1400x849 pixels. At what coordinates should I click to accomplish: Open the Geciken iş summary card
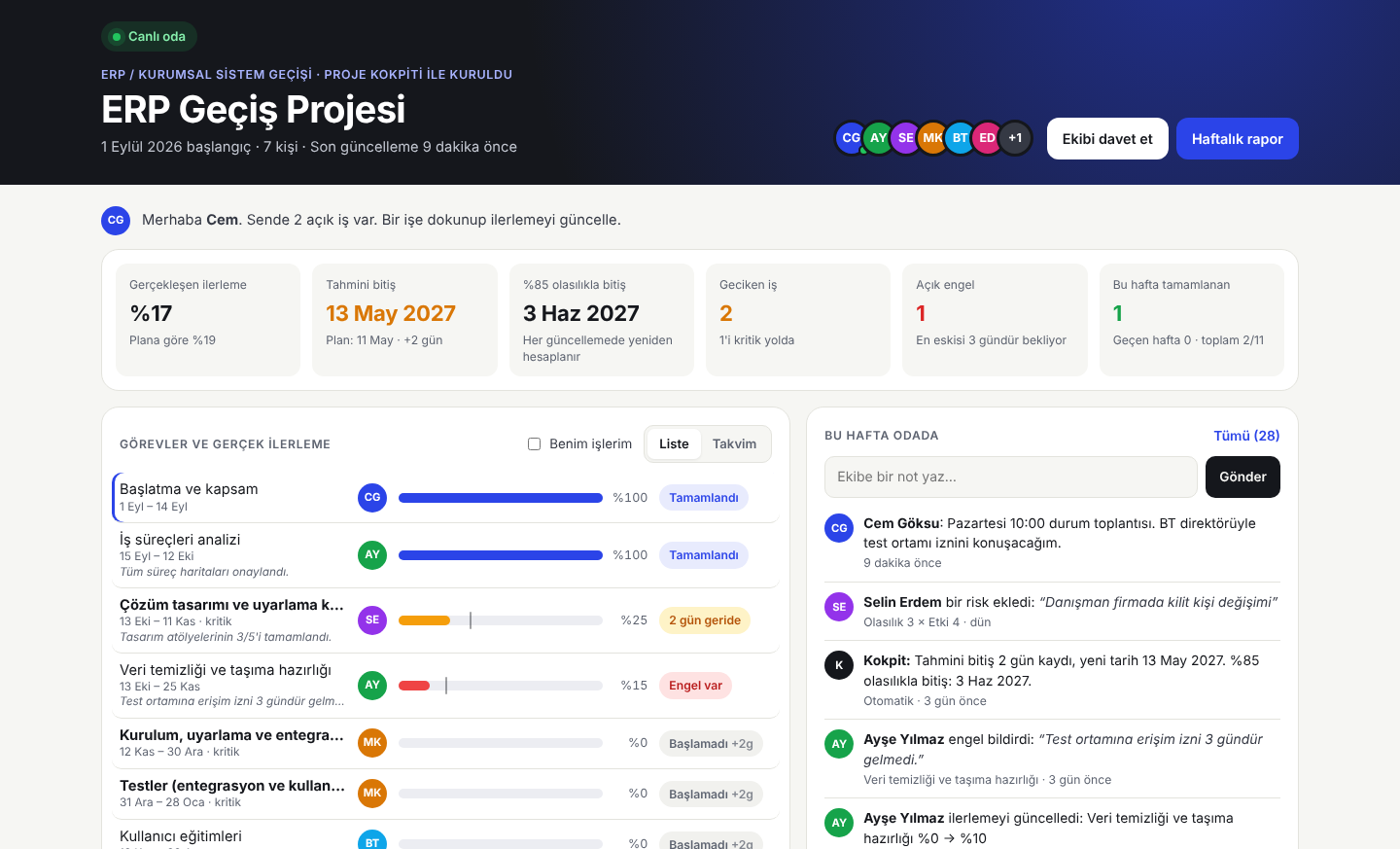click(x=798, y=320)
